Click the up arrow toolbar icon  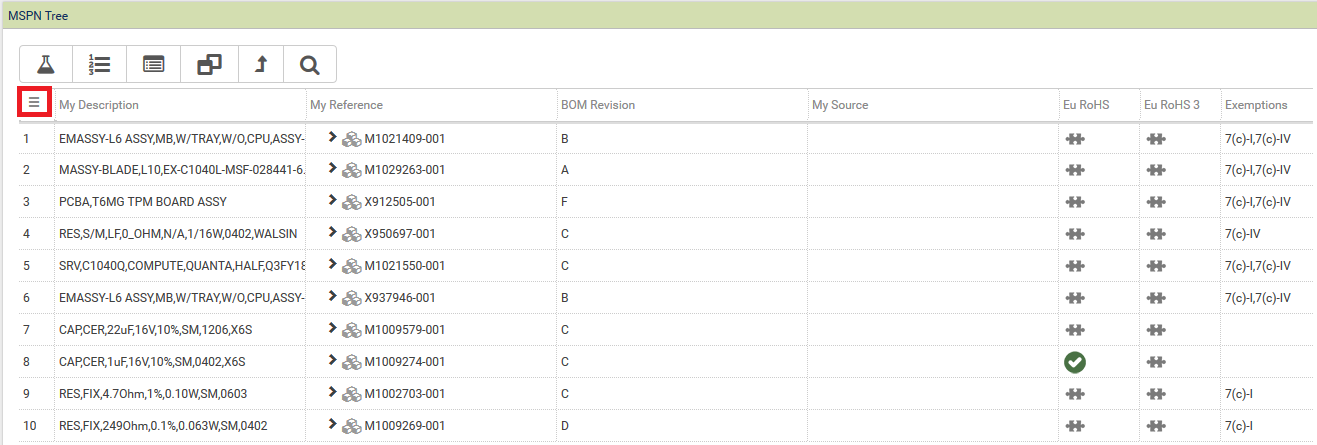click(x=262, y=65)
